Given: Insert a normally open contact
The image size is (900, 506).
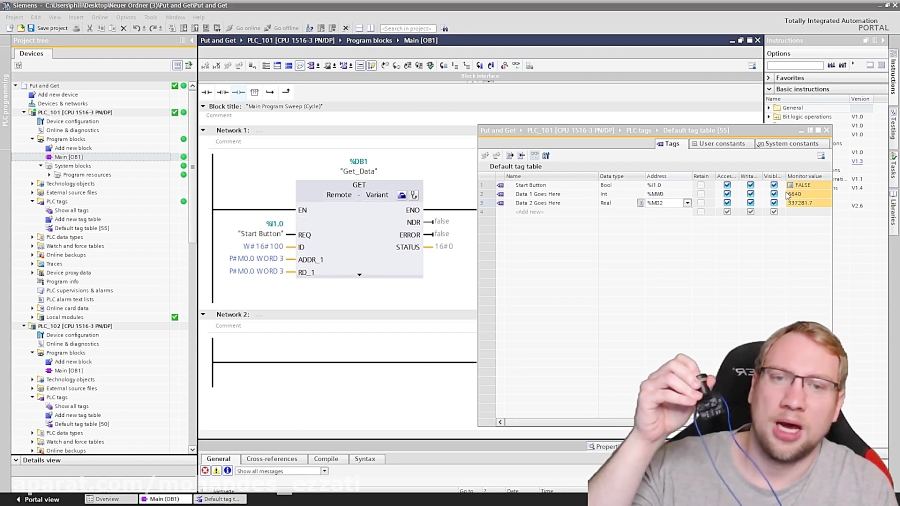Looking at the screenshot, I should coord(208,91).
